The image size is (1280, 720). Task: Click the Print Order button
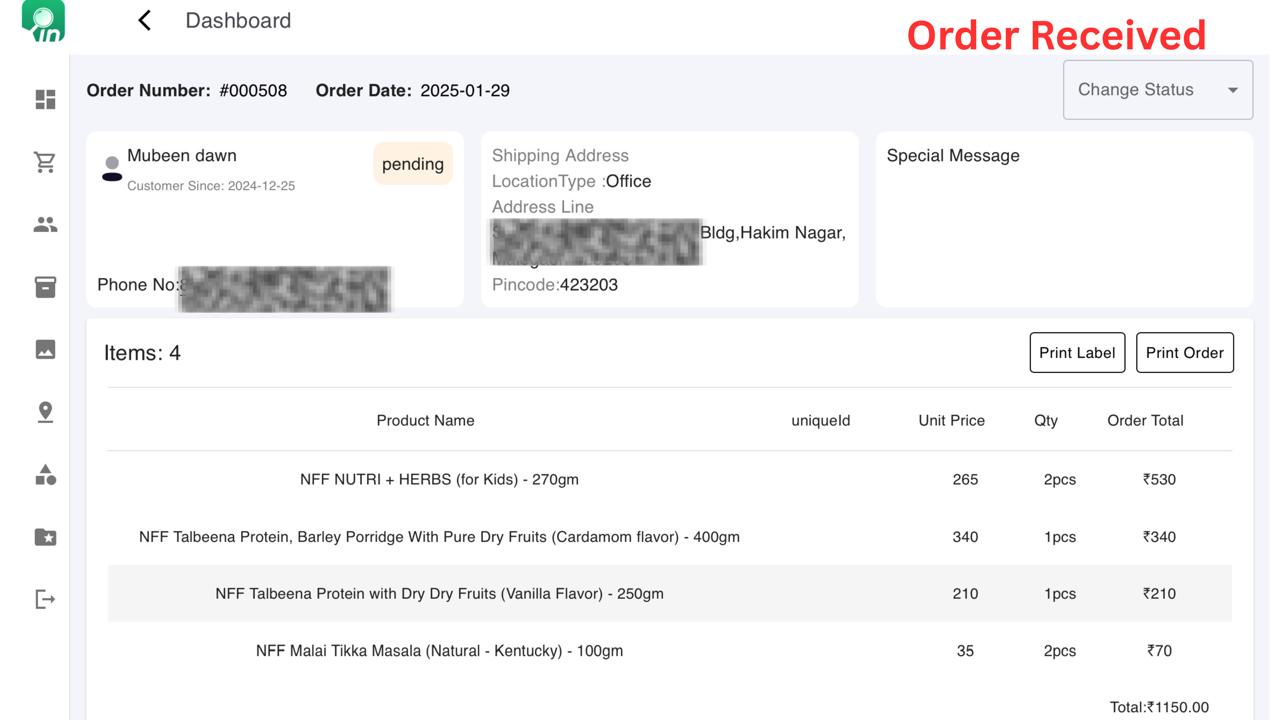[x=1184, y=353]
